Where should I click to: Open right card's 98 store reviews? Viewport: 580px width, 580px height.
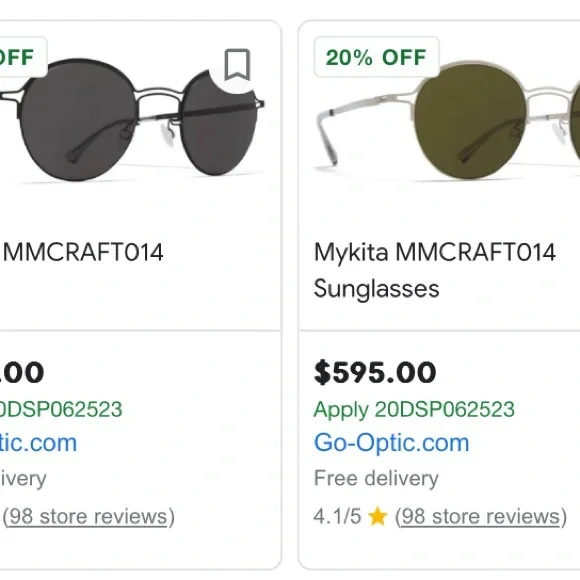(481, 517)
